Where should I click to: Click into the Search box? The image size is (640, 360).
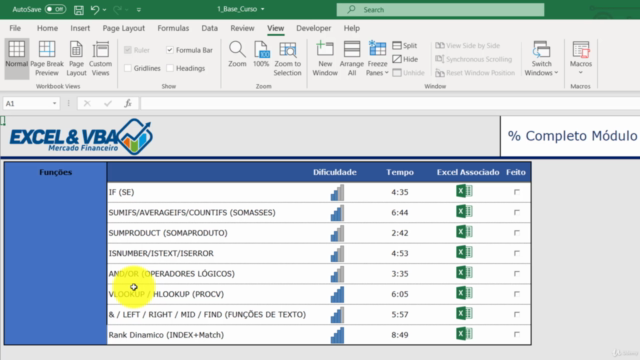coord(440,9)
